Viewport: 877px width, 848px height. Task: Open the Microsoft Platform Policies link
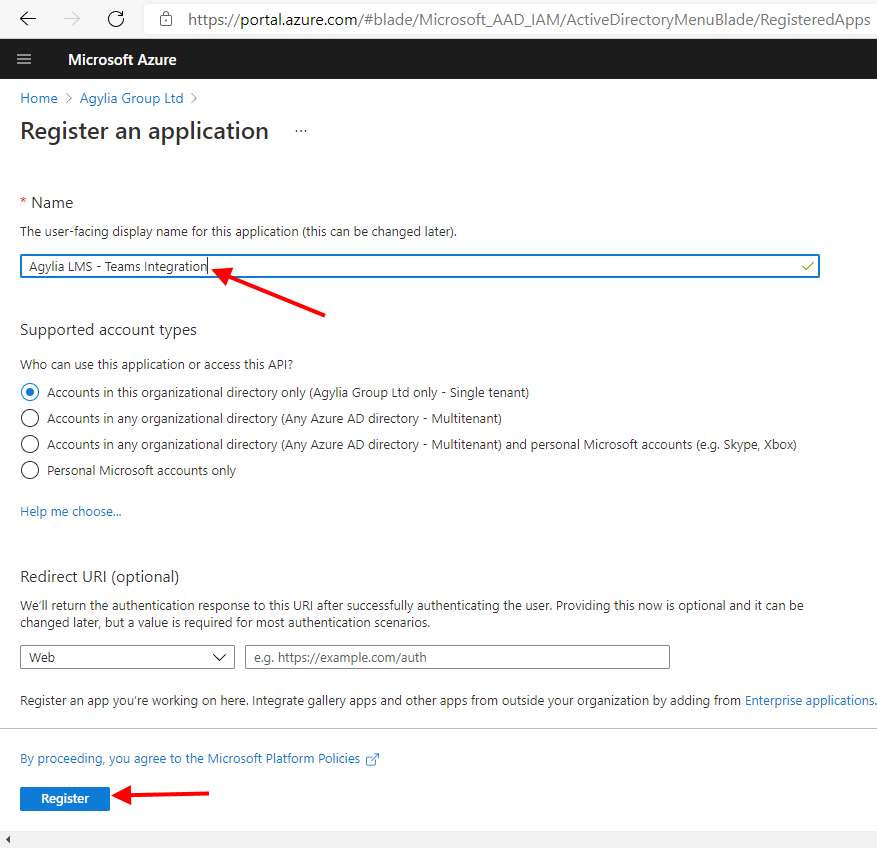(190, 759)
